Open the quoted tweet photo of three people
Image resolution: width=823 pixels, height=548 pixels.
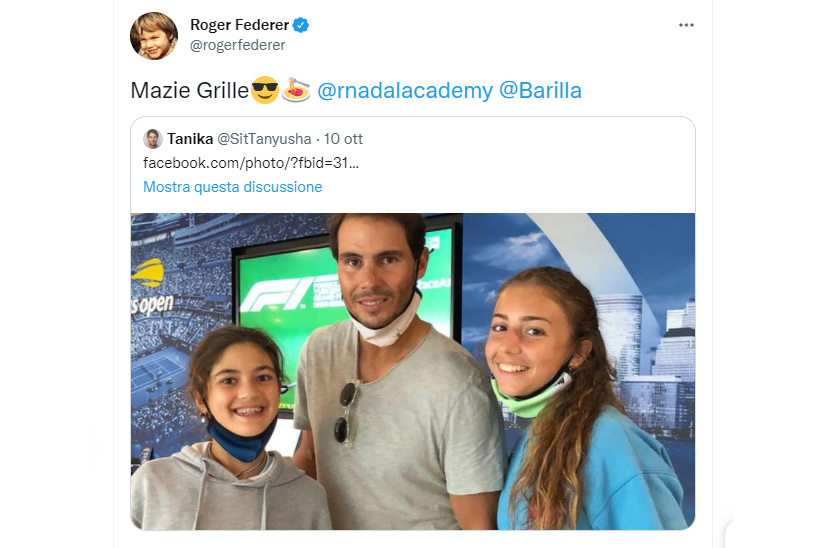click(413, 371)
